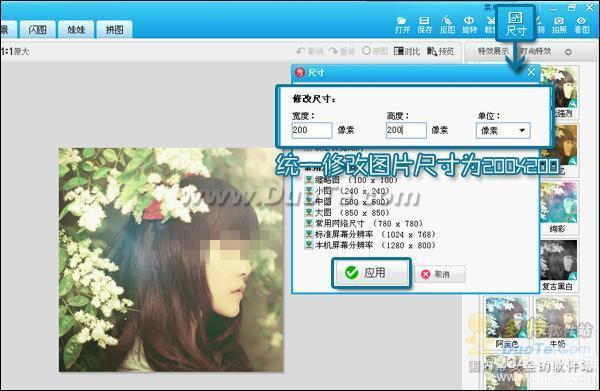Image resolution: width=600 pixels, height=391 pixels.
Task: Launch the 拍照 camera tool
Action: point(559,25)
